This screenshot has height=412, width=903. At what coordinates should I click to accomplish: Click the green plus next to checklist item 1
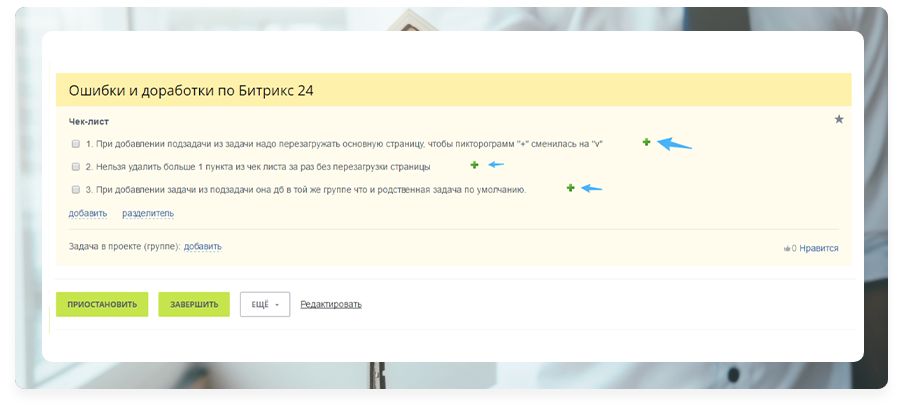pyautogui.click(x=646, y=142)
